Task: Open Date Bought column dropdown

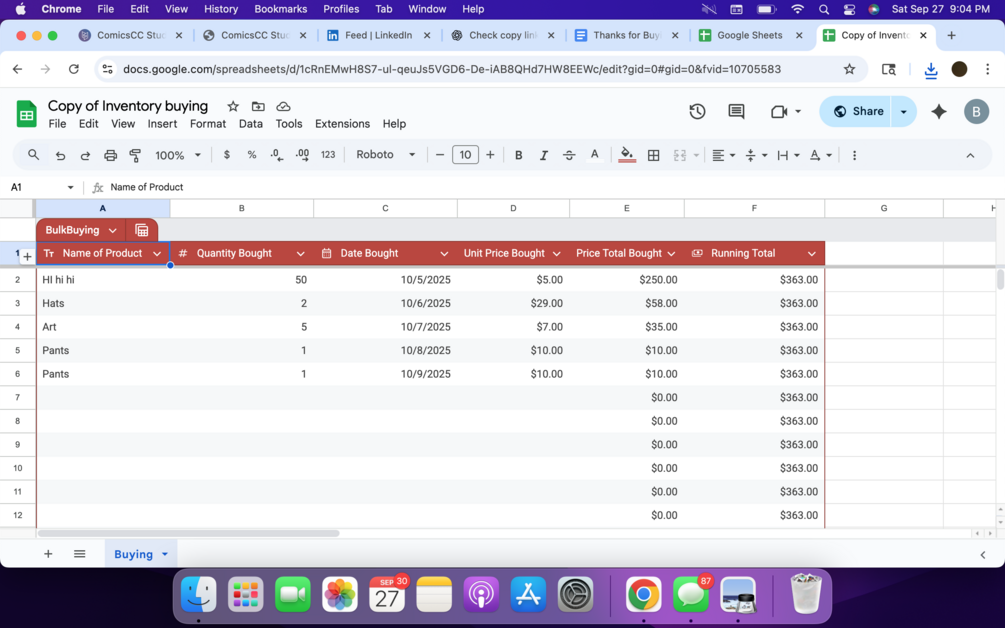Action: [444, 254]
